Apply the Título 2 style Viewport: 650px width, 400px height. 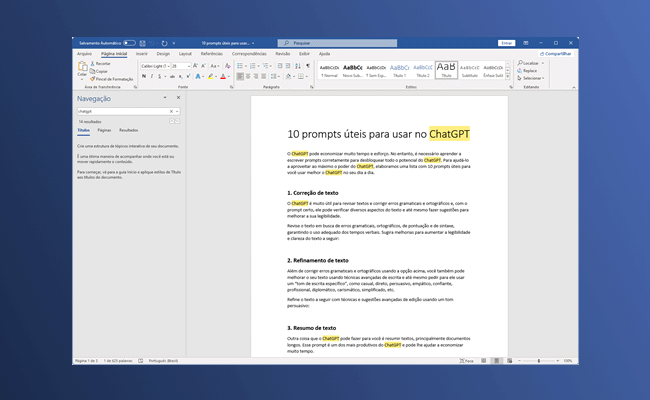(x=423, y=70)
